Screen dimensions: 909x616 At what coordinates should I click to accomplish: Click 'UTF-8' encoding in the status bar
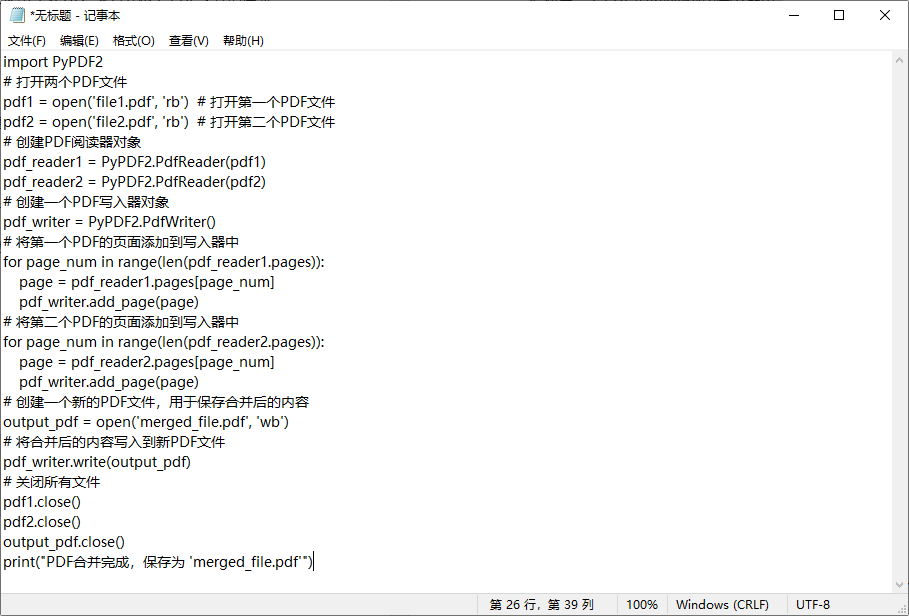coord(813,604)
